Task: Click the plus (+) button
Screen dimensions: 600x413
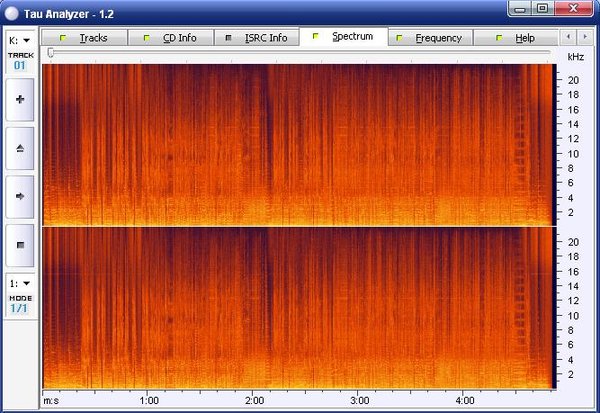Action: click(x=20, y=100)
